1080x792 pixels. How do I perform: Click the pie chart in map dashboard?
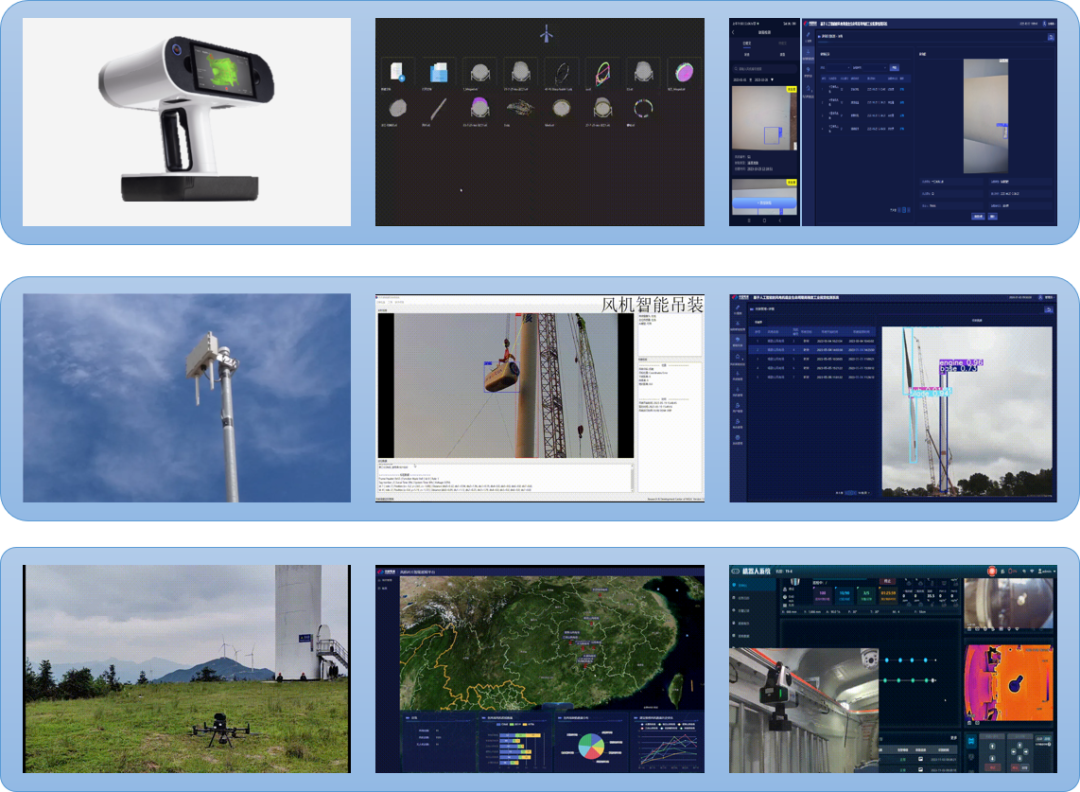pyautogui.click(x=591, y=746)
